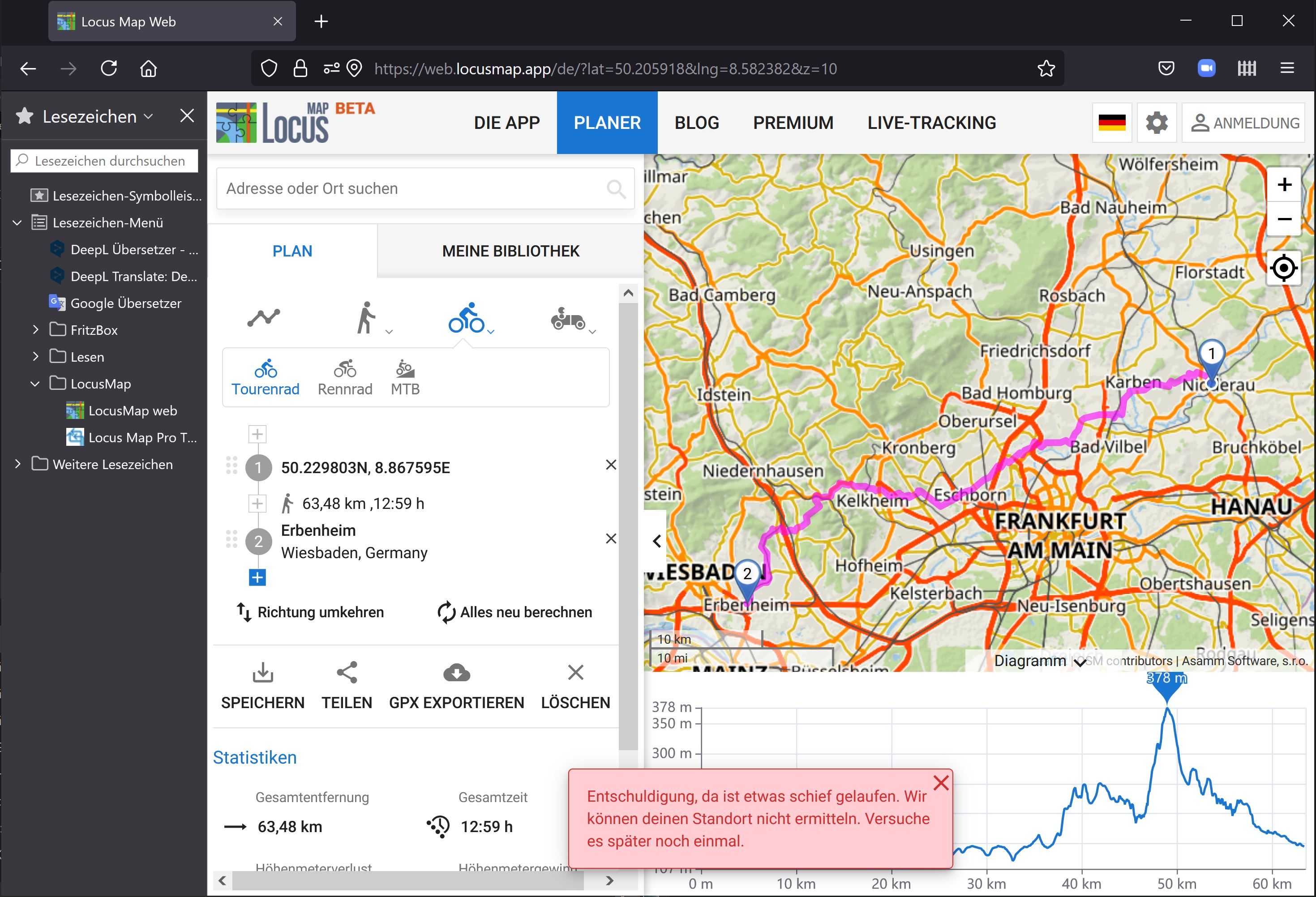1316x897 pixels.
Task: Click the locate-me GPS target button
Action: [x=1283, y=268]
